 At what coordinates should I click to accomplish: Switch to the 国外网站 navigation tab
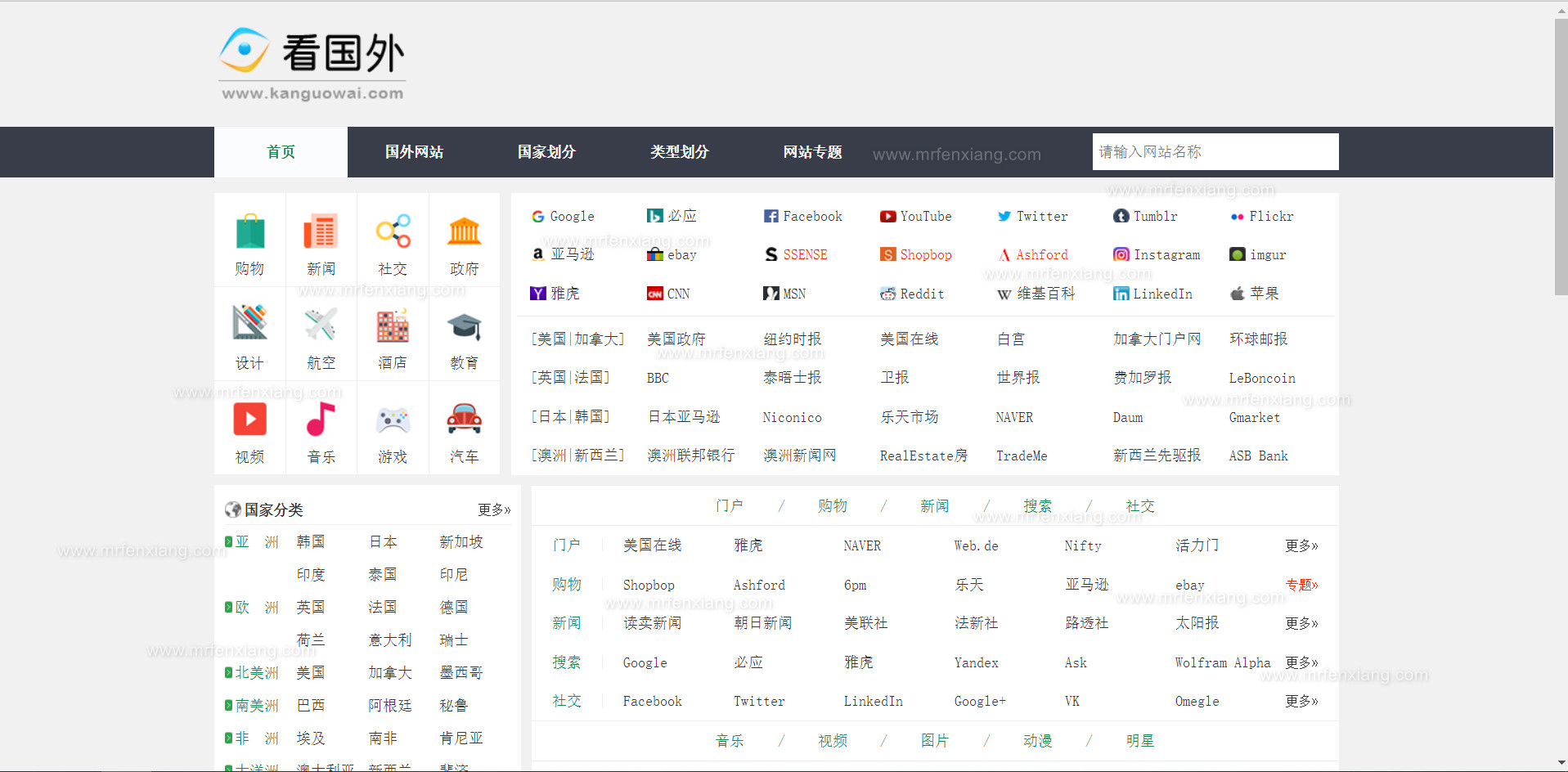click(x=414, y=152)
